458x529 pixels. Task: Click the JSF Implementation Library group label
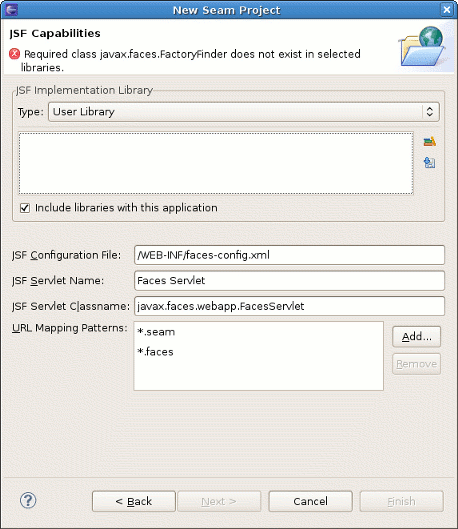click(x=84, y=90)
